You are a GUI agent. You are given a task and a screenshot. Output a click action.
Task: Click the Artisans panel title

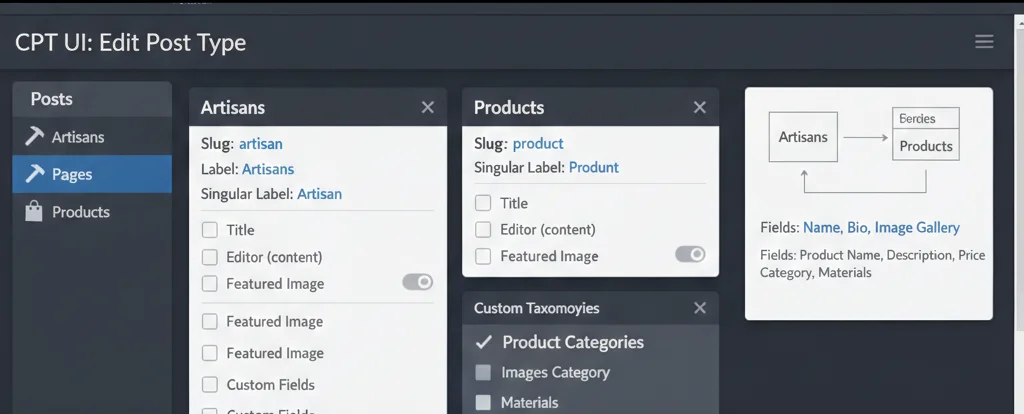coord(232,107)
